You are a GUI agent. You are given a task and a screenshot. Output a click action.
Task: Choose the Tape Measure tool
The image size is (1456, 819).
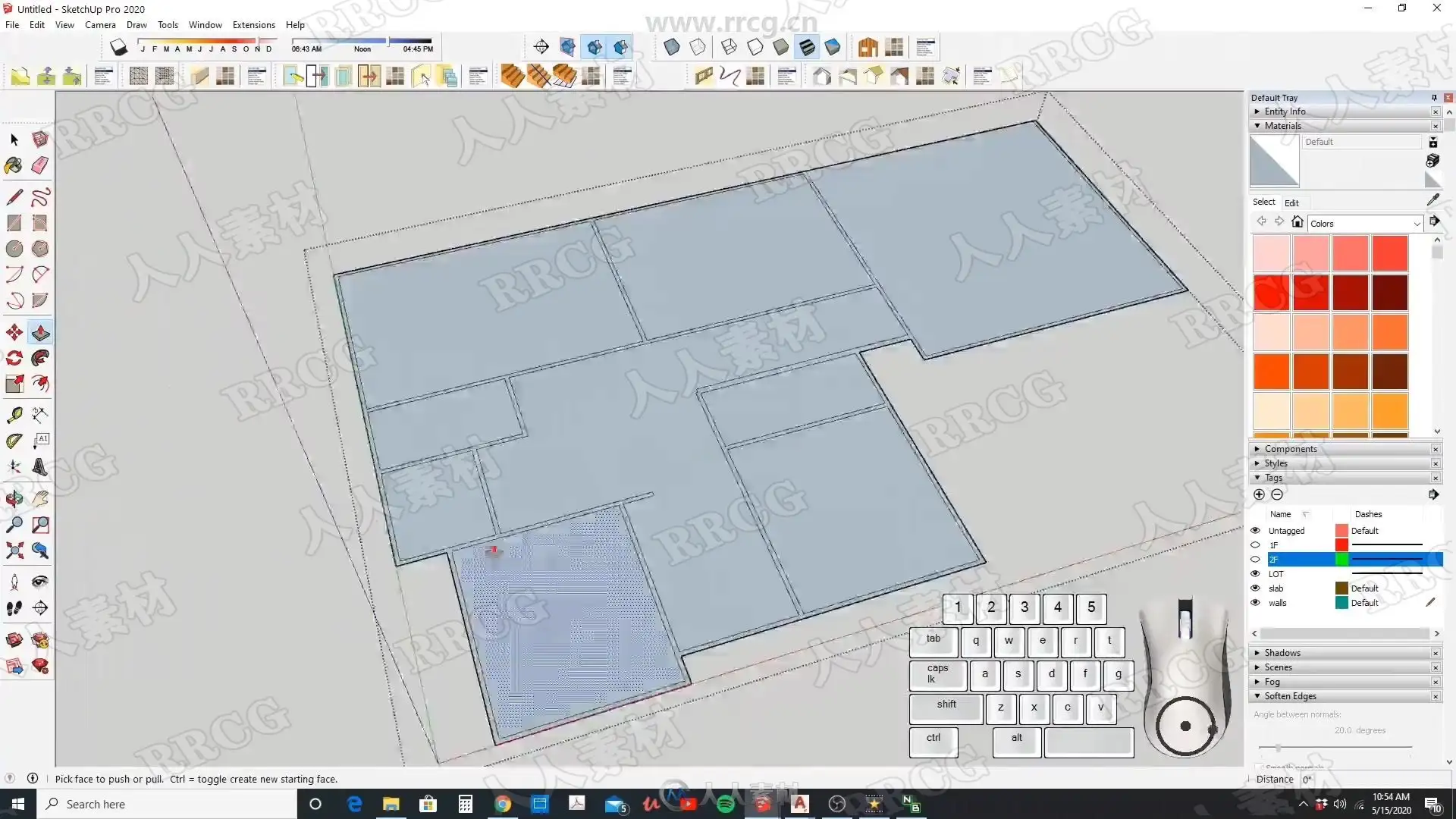(14, 414)
